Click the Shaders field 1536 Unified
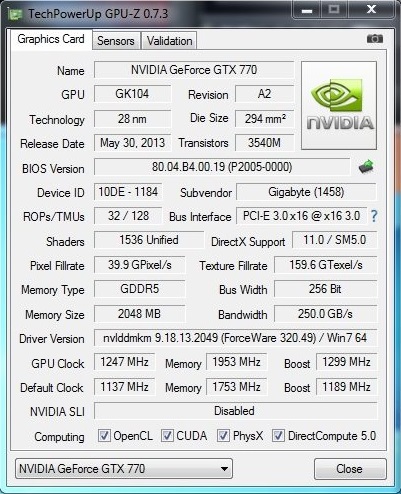Image resolution: width=401 pixels, height=494 pixels. pos(149,240)
